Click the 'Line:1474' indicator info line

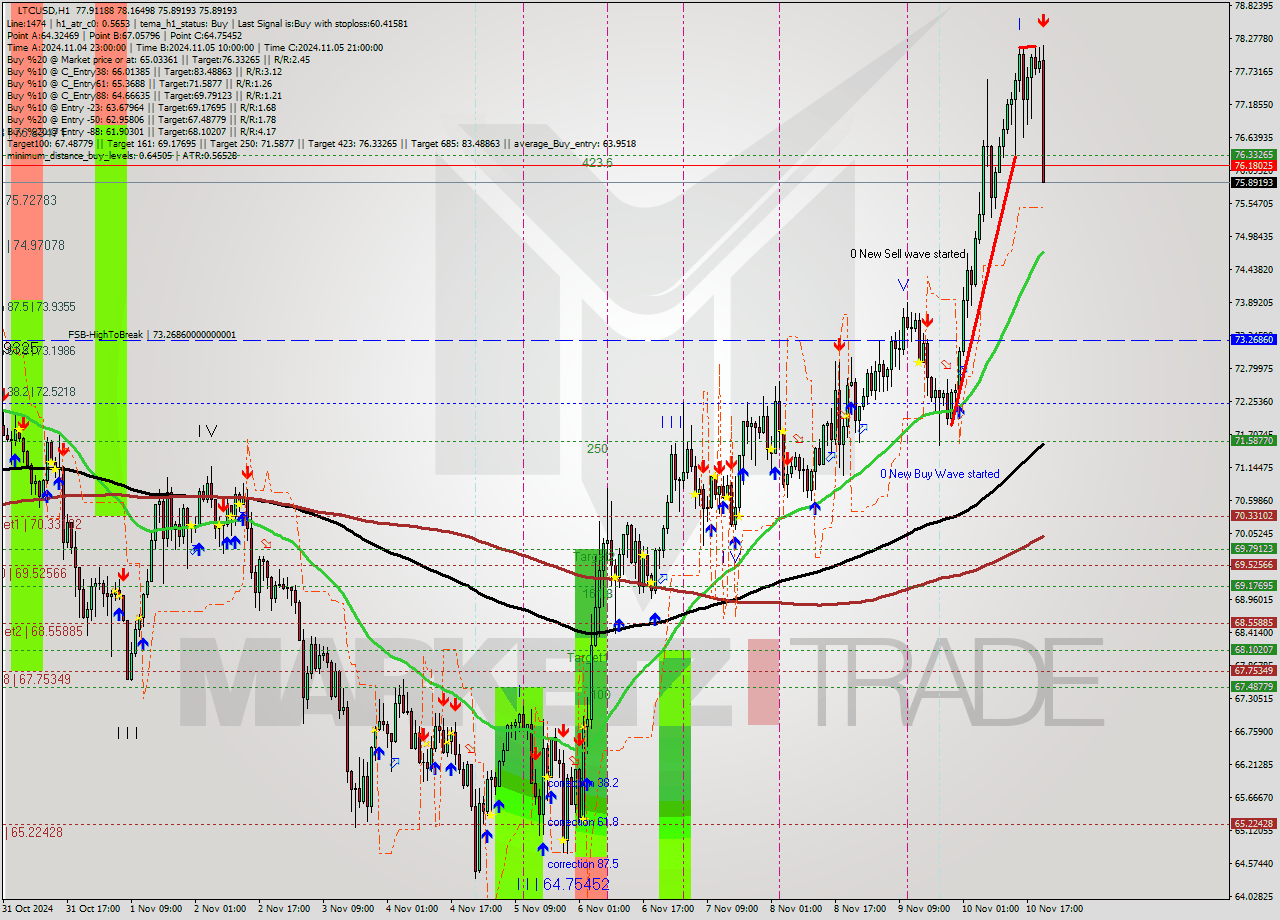pos(207,23)
